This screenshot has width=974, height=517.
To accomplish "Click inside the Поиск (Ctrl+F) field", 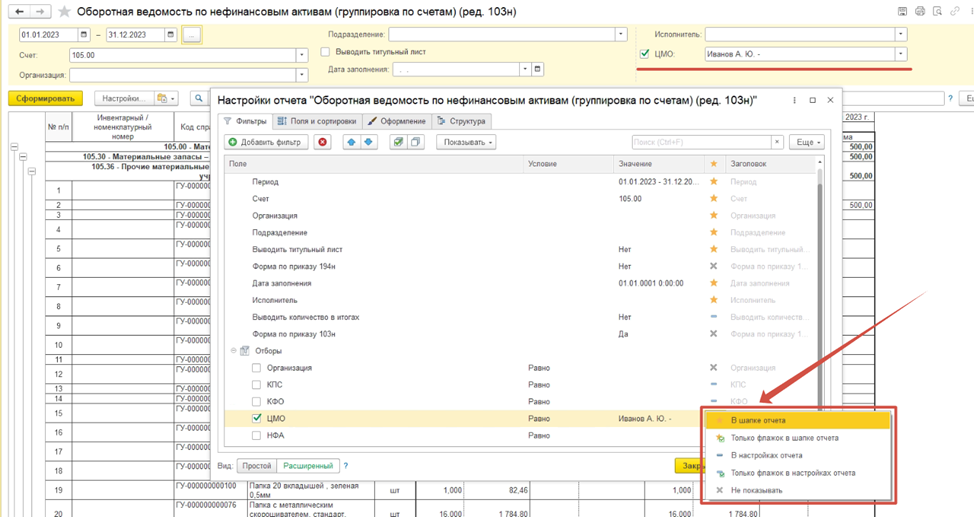I will (702, 142).
